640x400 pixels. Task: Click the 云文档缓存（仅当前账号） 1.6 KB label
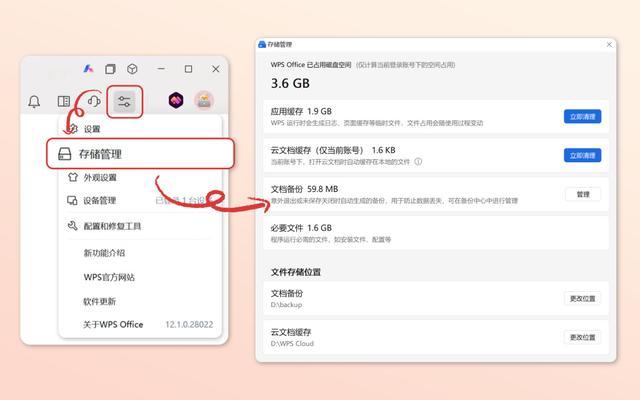(333, 150)
